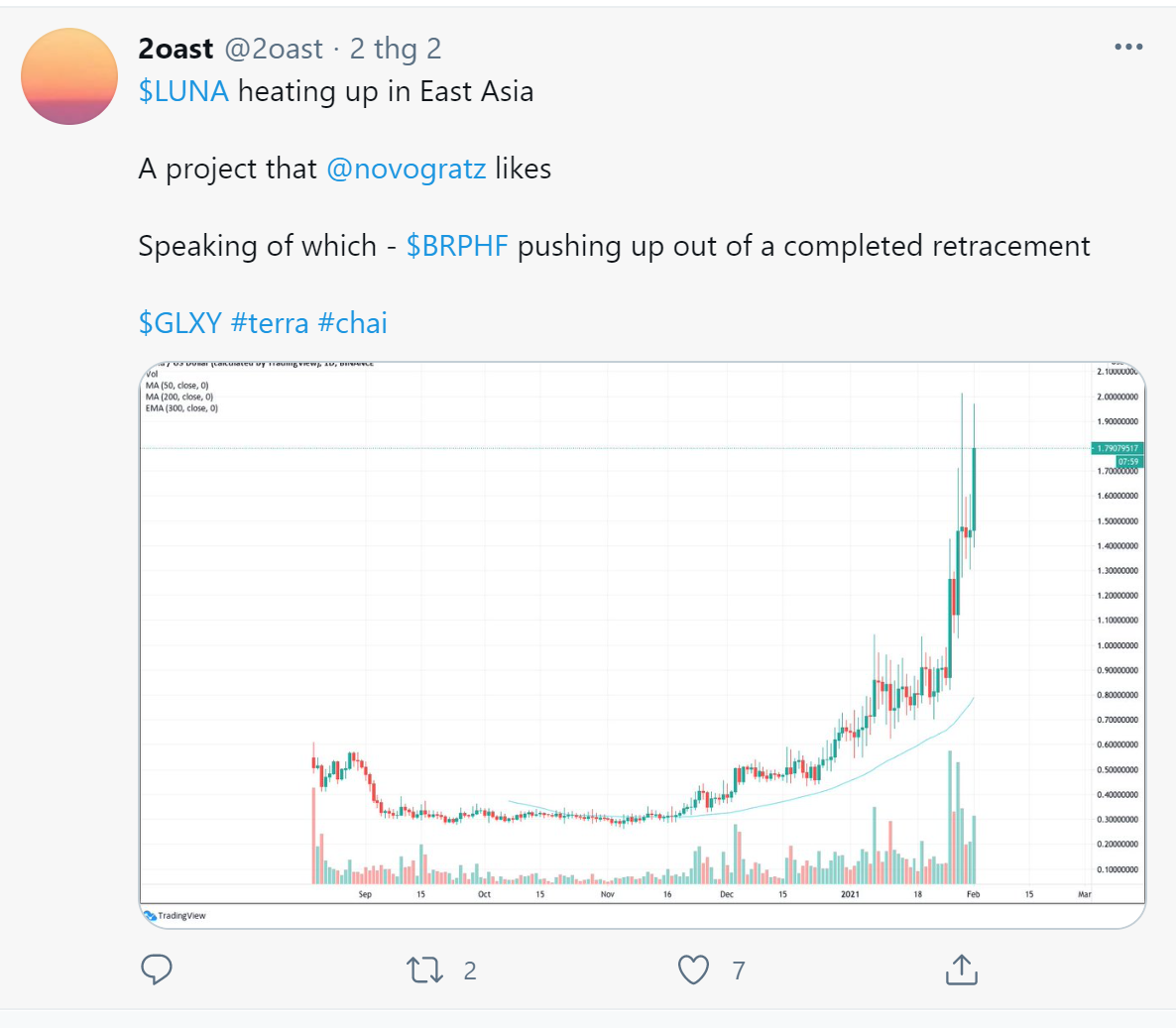This screenshot has height=1028, width=1176.
Task: Open the $BRPHF cashtag link
Action: [457, 246]
